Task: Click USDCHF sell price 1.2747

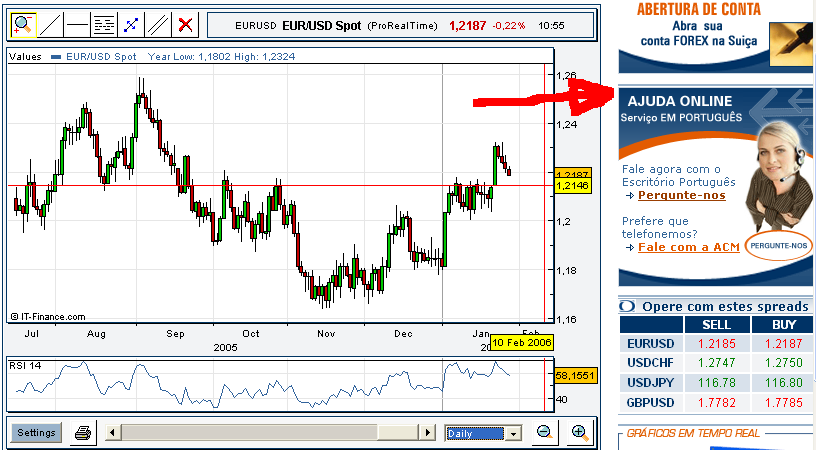Action: (717, 363)
